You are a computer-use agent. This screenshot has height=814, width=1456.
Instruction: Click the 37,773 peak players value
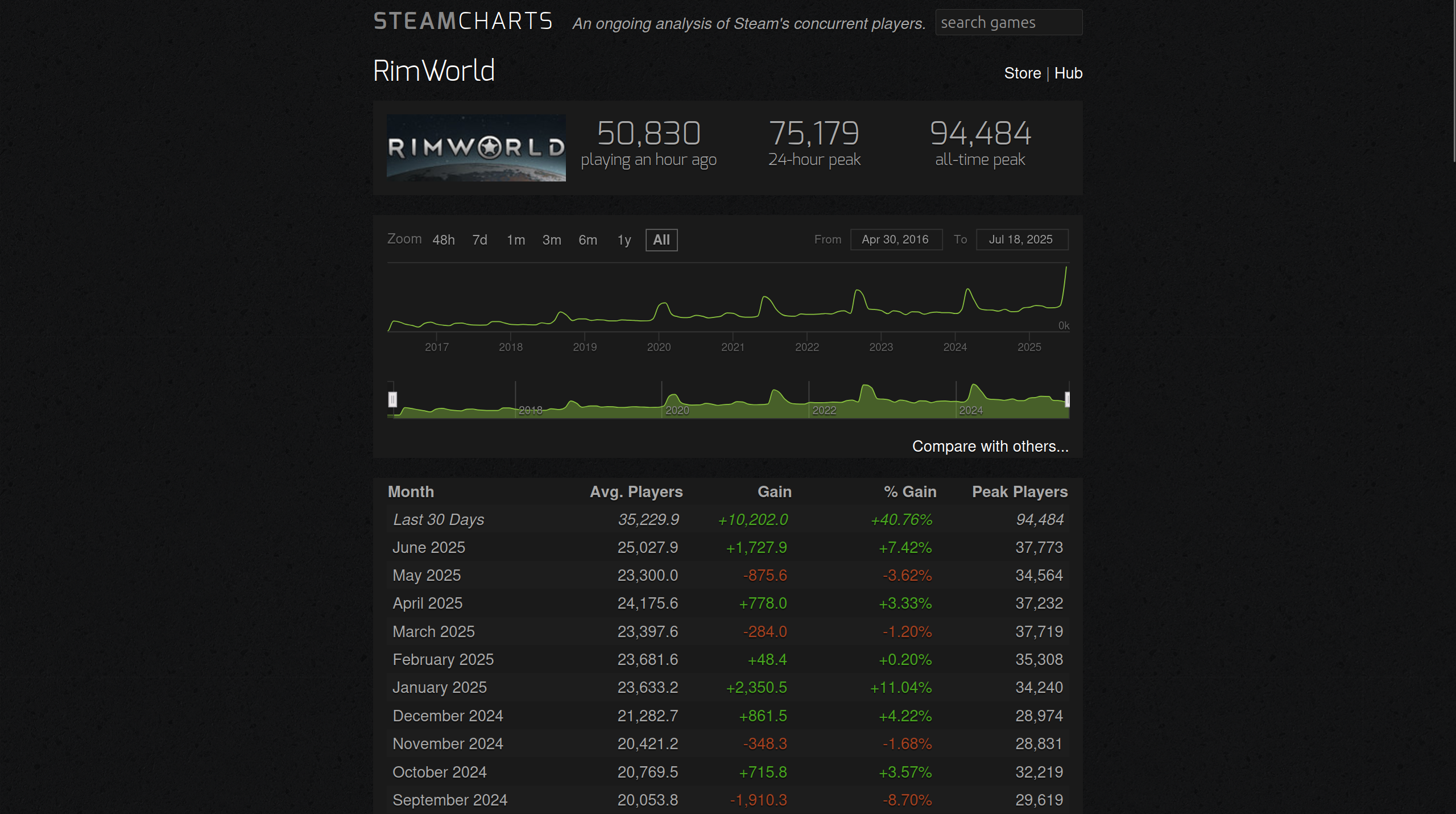pos(1039,548)
